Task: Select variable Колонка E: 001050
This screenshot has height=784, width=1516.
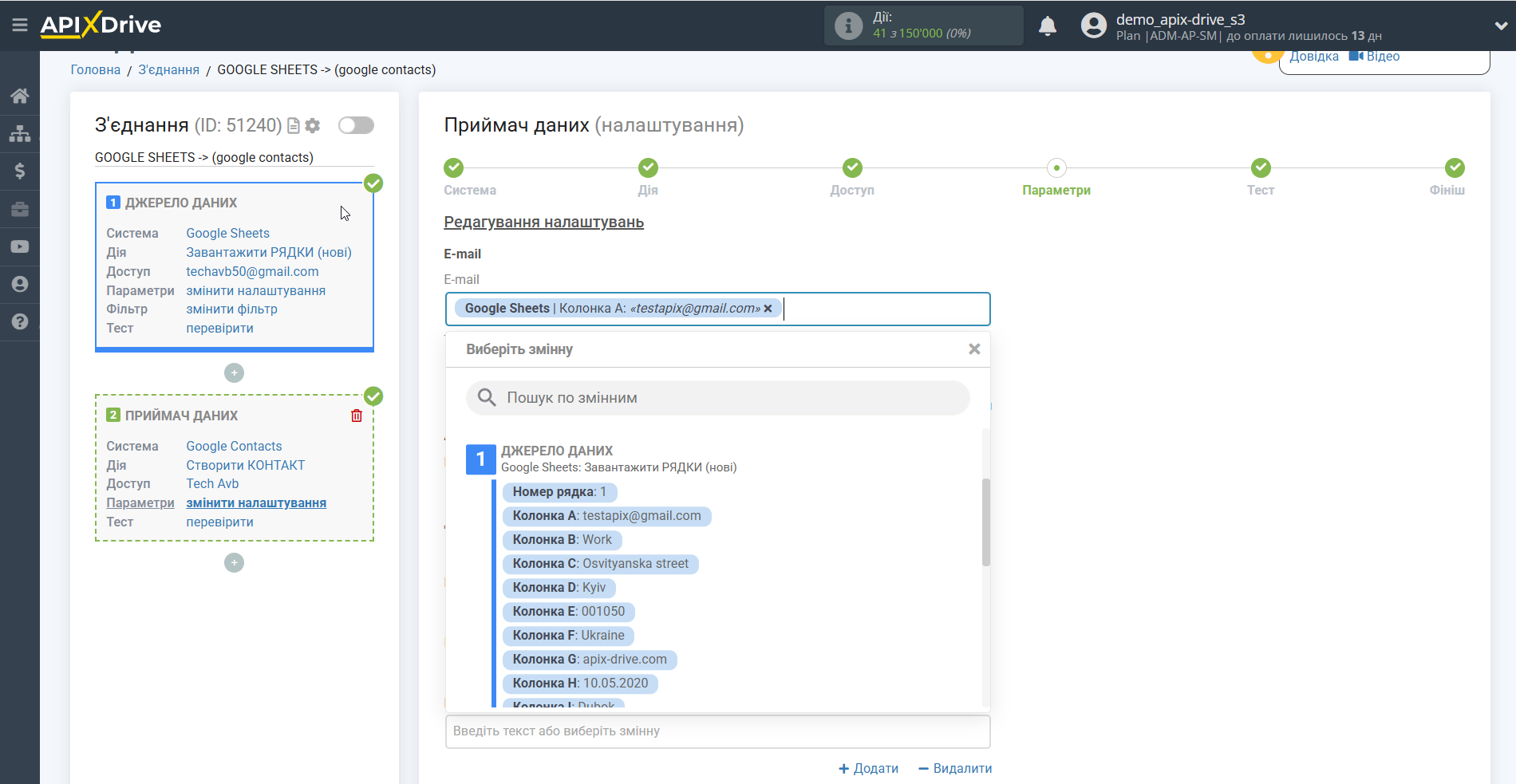Action: [x=568, y=612]
